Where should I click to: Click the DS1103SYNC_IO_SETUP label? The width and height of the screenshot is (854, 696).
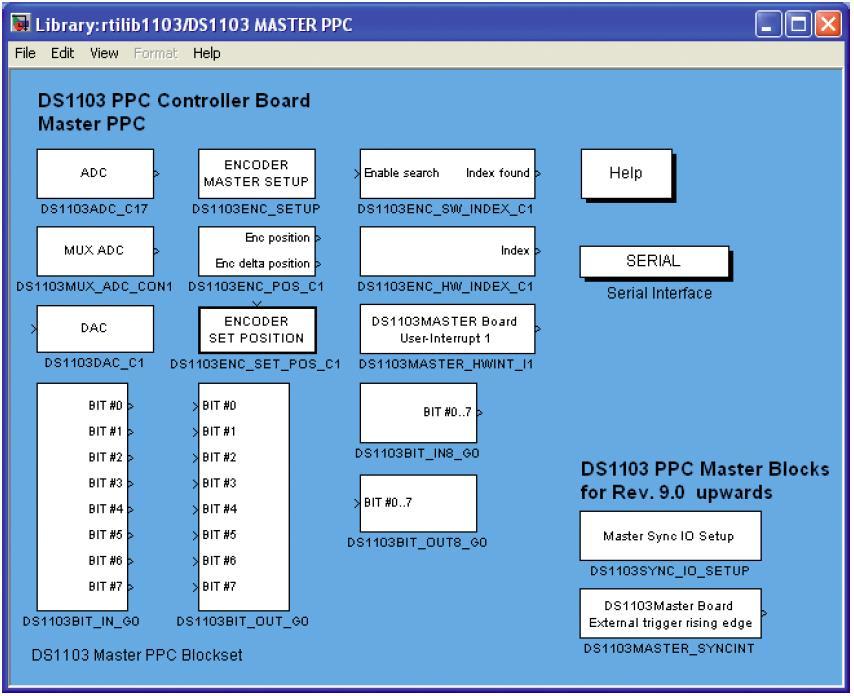670,571
